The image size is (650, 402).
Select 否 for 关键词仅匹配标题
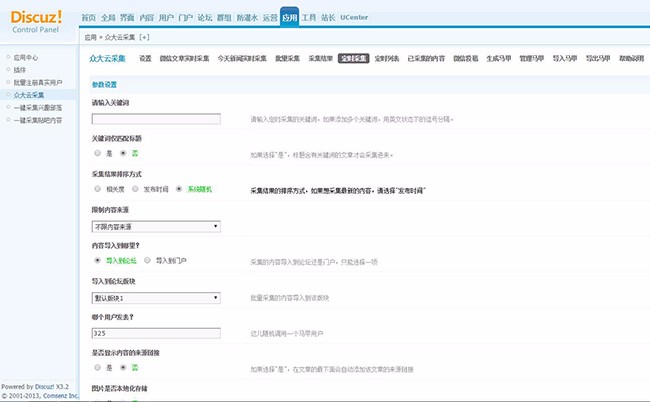point(123,153)
